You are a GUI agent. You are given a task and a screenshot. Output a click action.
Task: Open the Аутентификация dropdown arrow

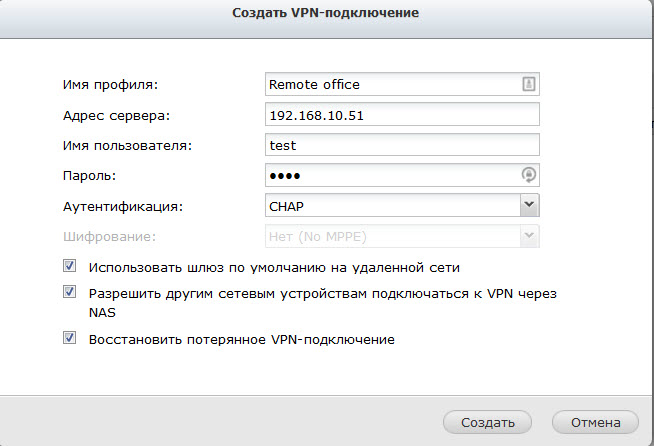[529, 205]
